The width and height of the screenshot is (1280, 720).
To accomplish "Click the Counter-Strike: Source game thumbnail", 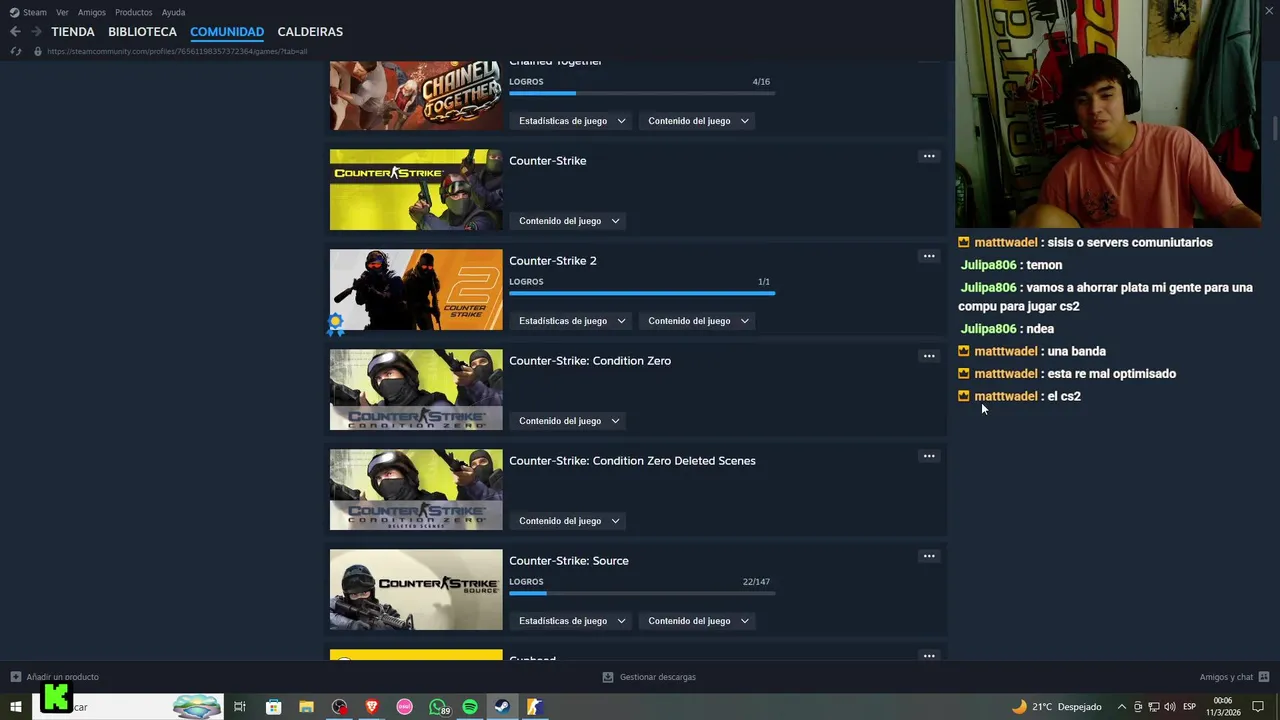I will (416, 590).
